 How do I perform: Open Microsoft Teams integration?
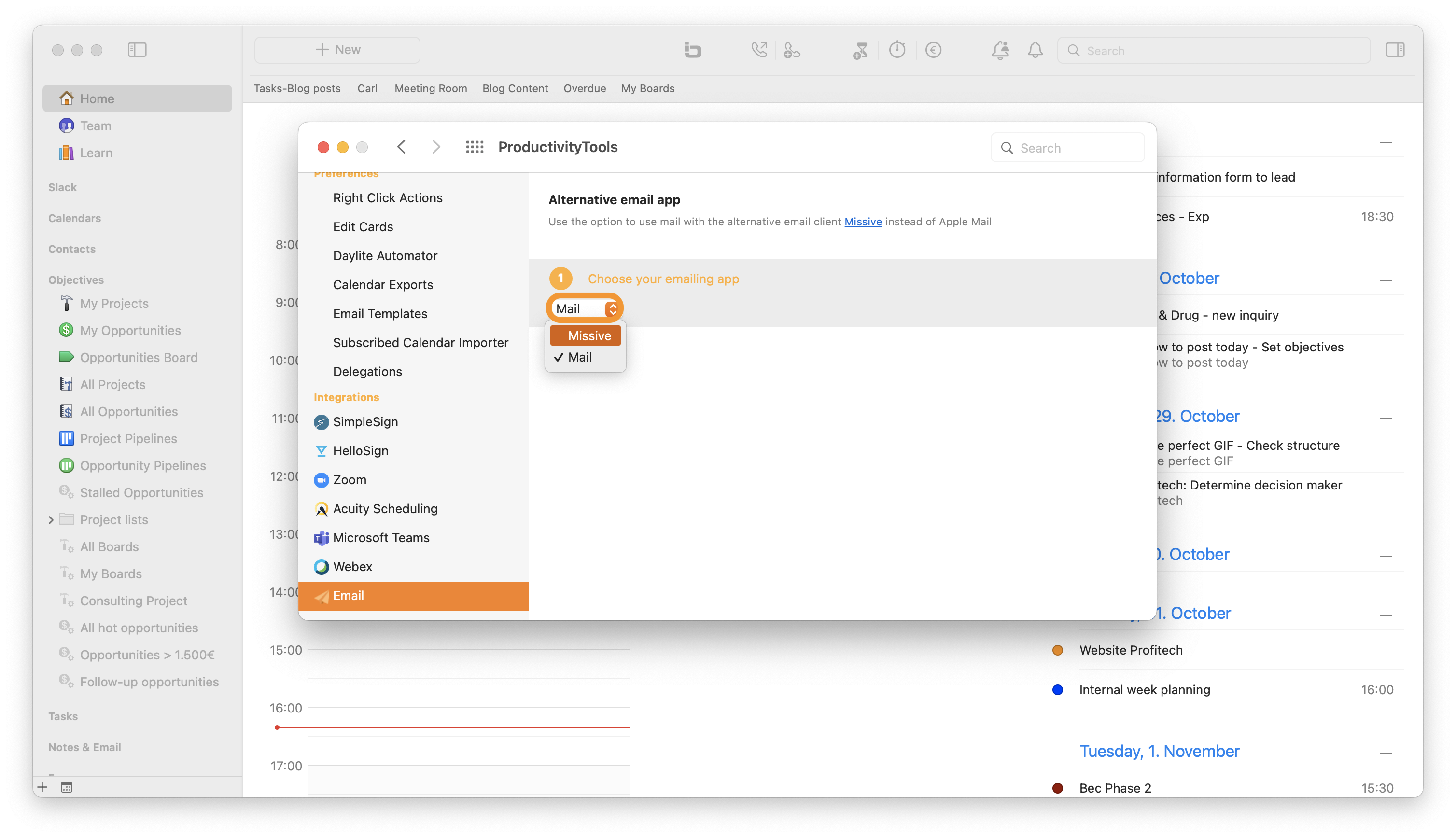pos(413,538)
